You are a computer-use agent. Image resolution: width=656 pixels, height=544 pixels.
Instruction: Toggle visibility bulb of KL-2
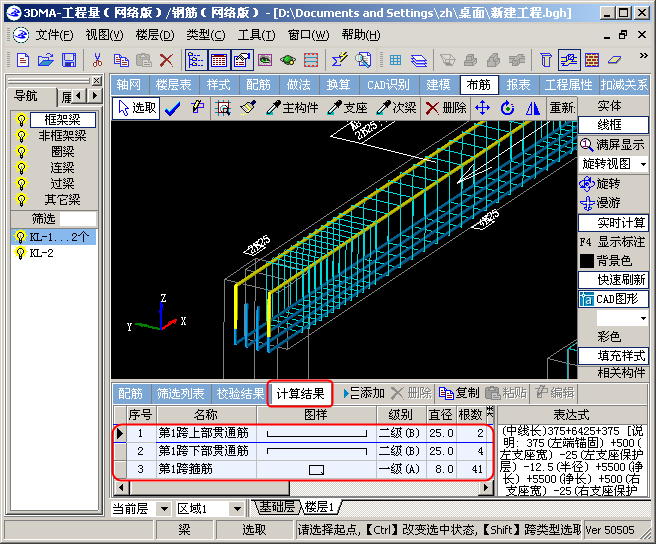tap(20, 253)
